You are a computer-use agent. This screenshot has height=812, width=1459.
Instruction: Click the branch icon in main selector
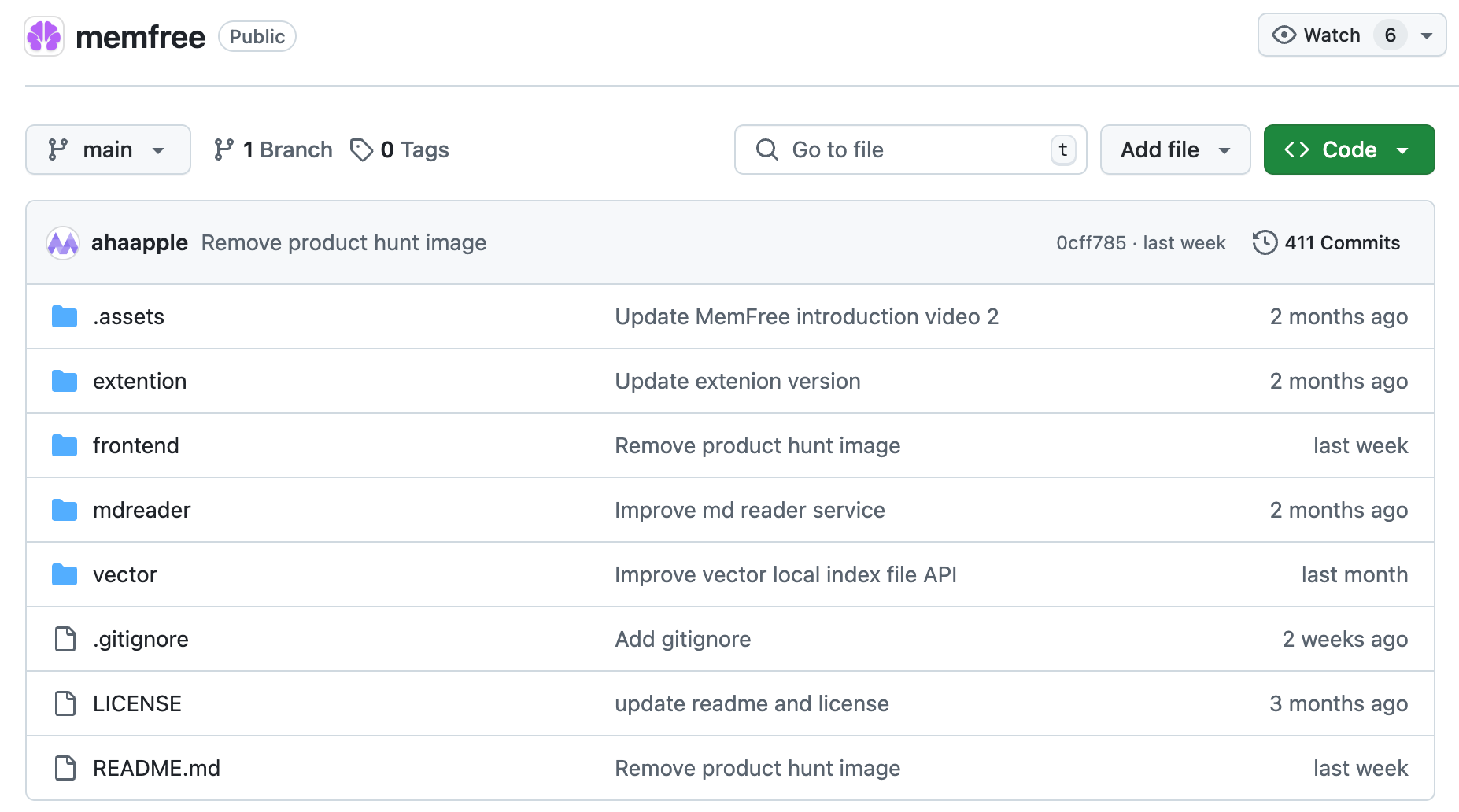click(57, 149)
